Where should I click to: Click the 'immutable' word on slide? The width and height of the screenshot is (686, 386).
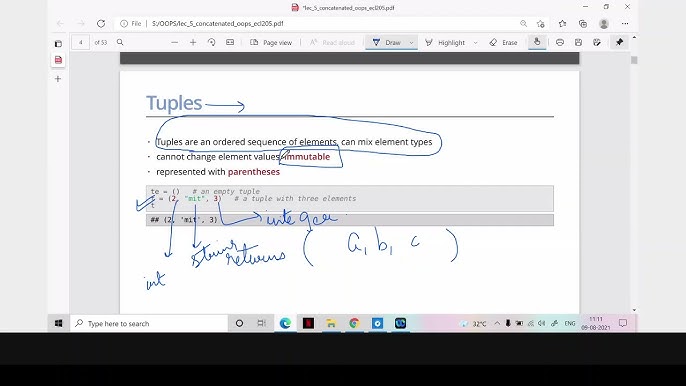click(x=308, y=157)
